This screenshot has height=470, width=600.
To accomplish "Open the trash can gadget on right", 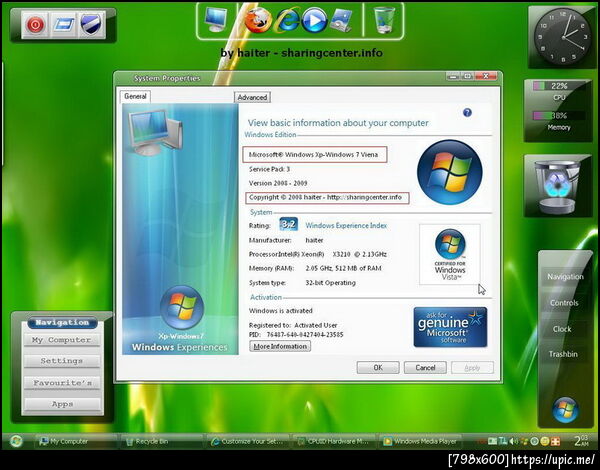I will click(x=557, y=187).
